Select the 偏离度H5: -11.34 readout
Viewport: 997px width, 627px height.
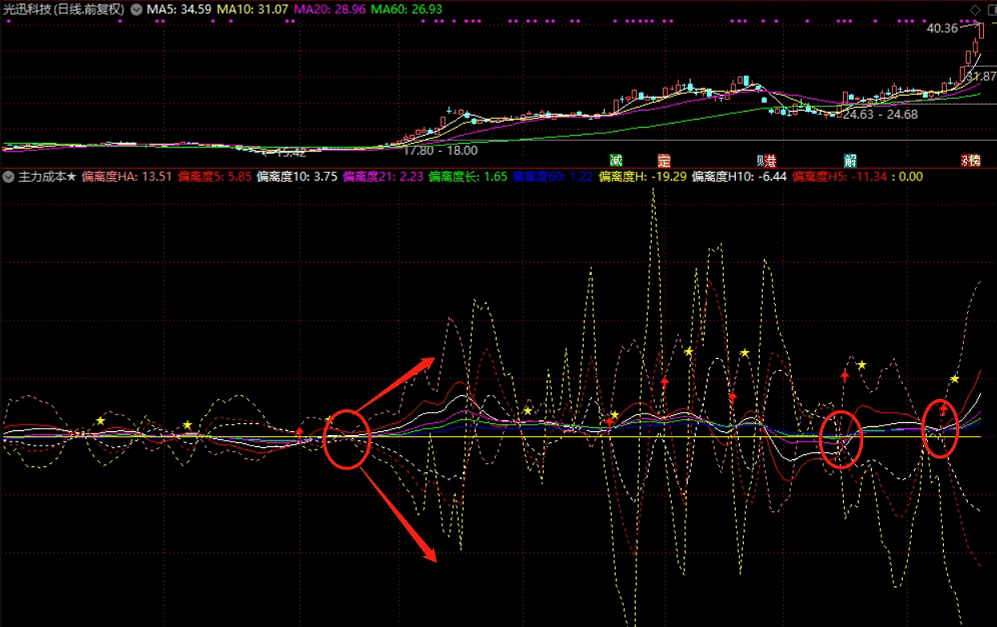(840, 177)
